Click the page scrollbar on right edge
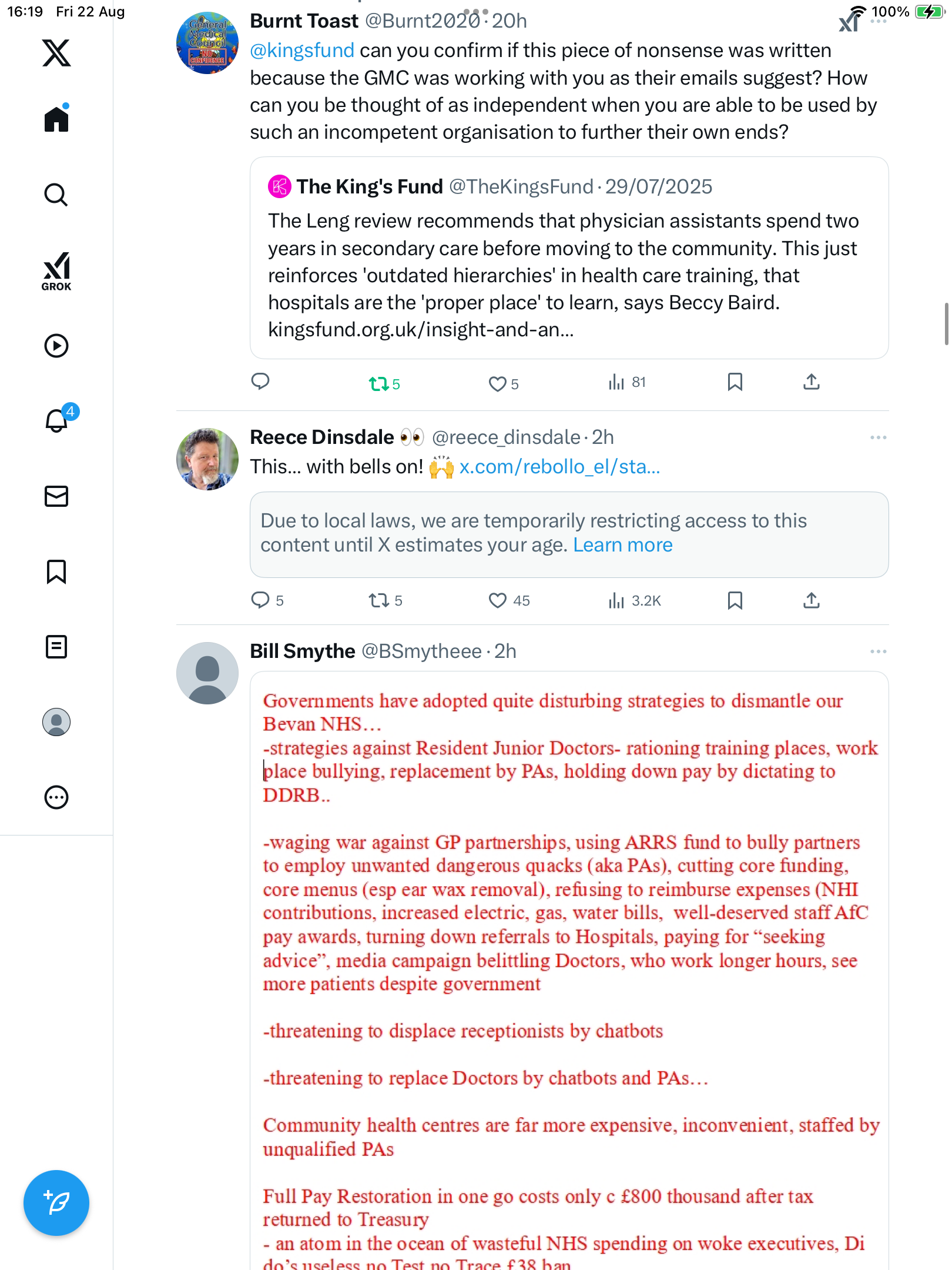 (x=946, y=323)
